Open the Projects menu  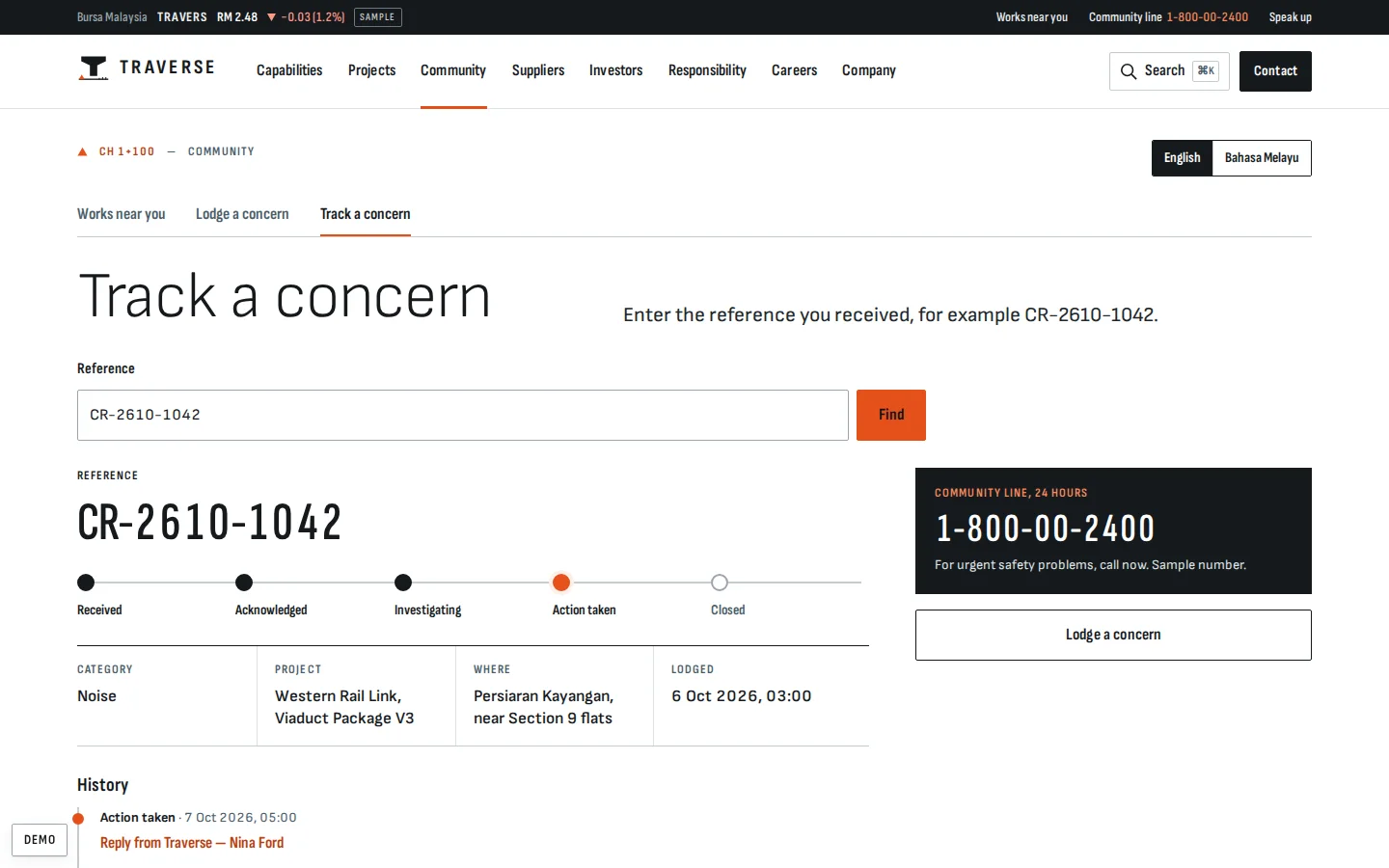pos(371,70)
